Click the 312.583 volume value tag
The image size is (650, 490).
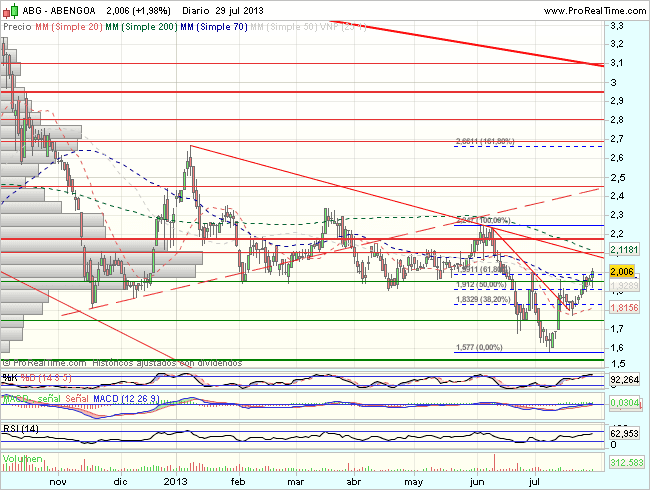click(x=624, y=463)
